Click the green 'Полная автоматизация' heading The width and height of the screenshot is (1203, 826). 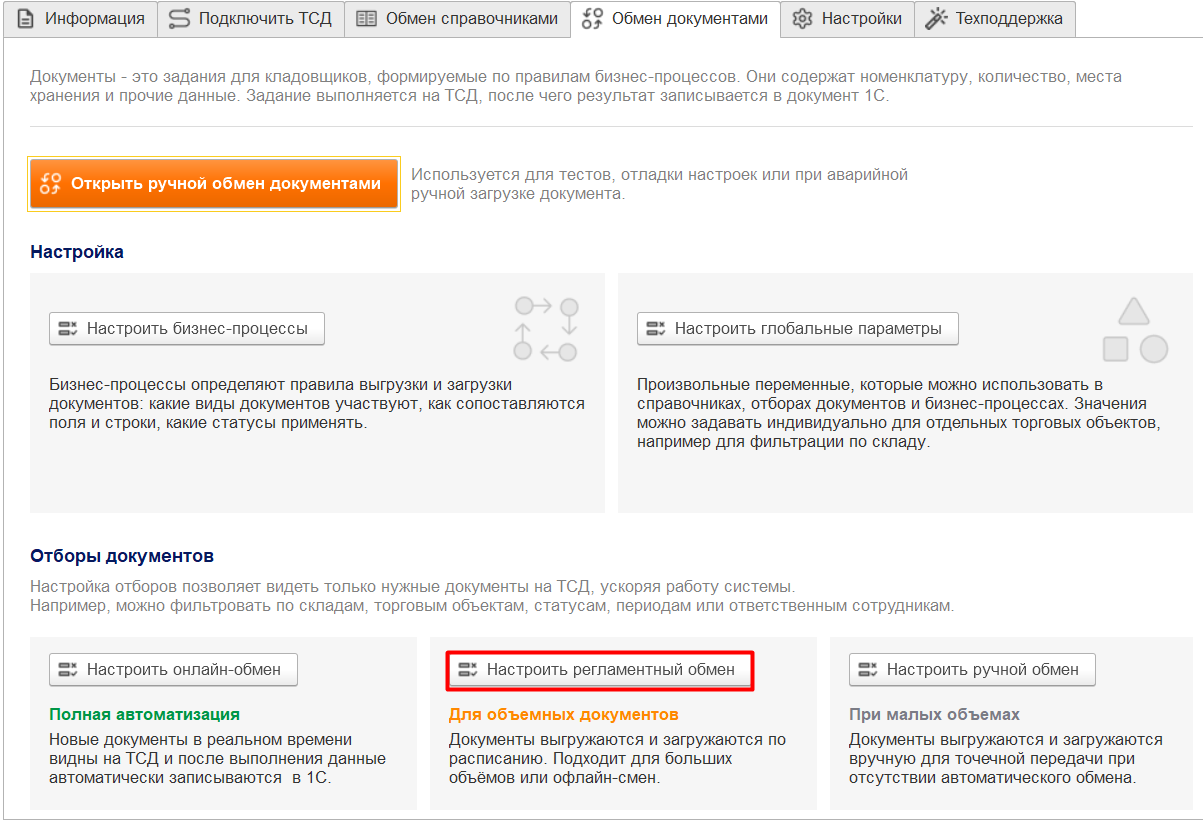[x=144, y=714]
